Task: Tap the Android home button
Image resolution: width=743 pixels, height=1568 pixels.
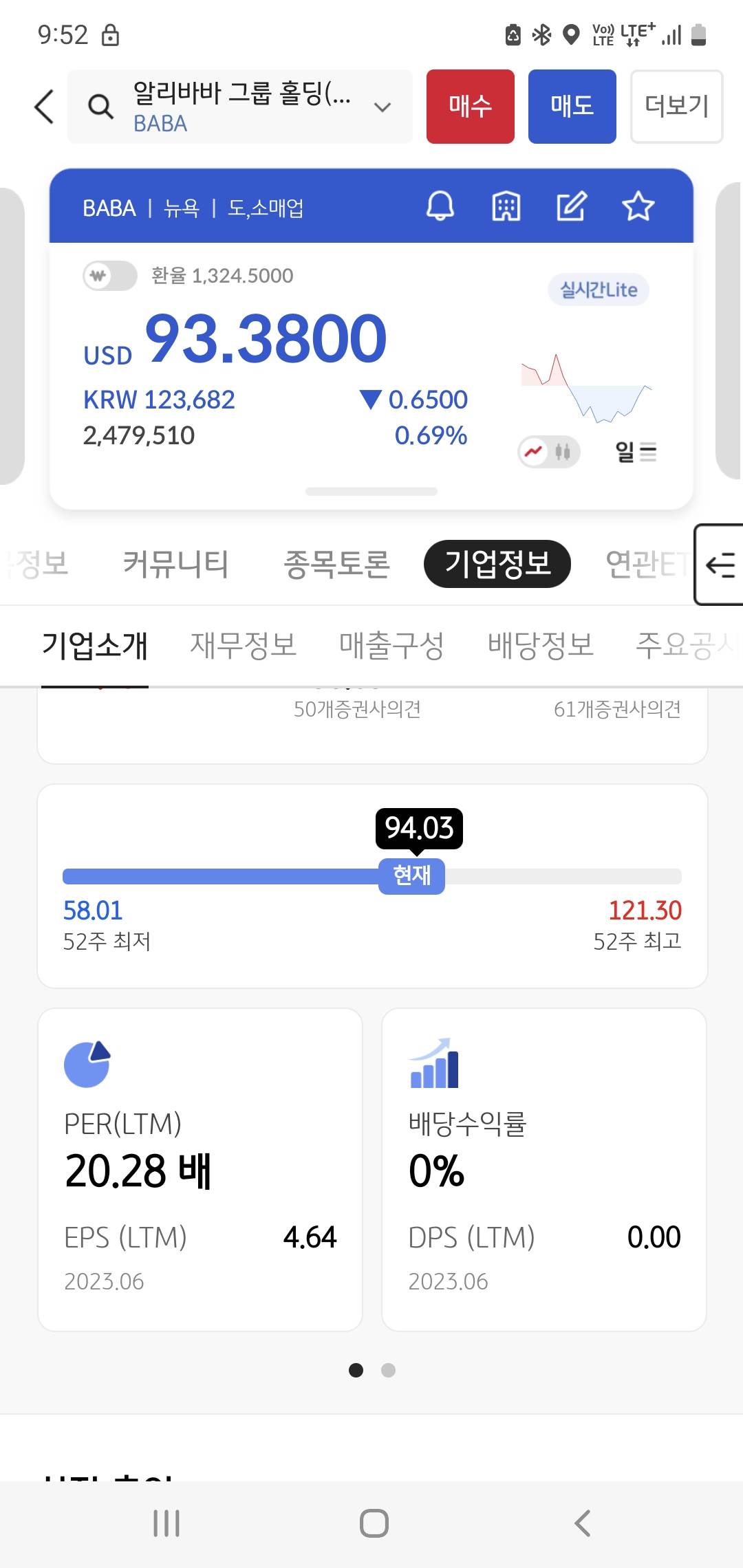Action: point(374,1523)
